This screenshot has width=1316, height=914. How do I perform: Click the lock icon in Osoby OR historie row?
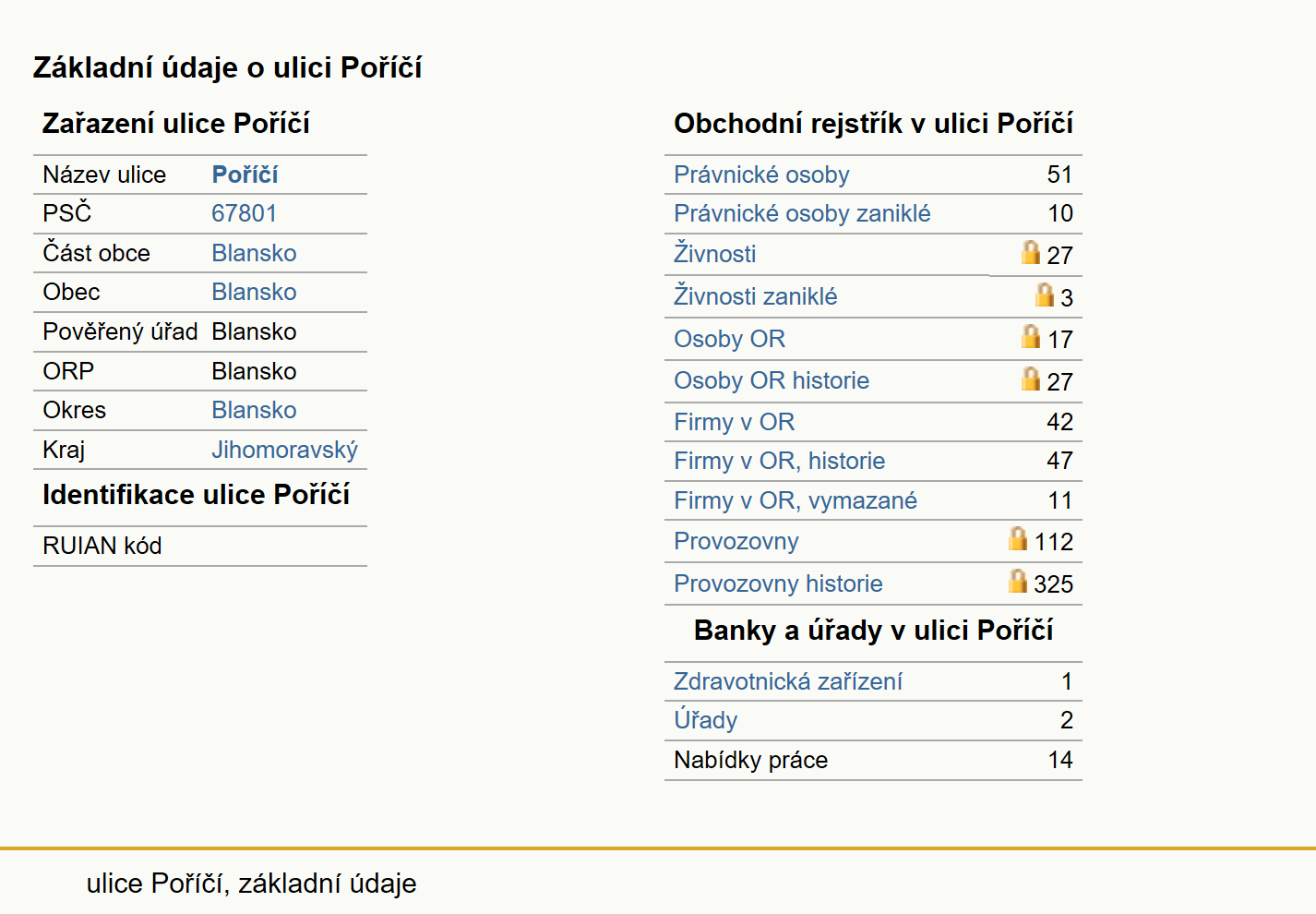[x=1031, y=379]
